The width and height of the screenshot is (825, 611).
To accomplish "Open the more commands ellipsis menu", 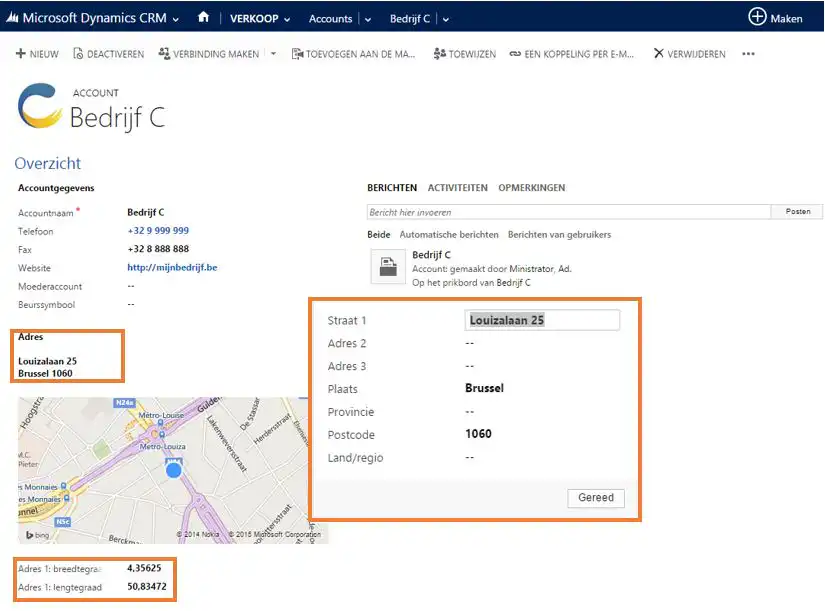I will coord(748,54).
